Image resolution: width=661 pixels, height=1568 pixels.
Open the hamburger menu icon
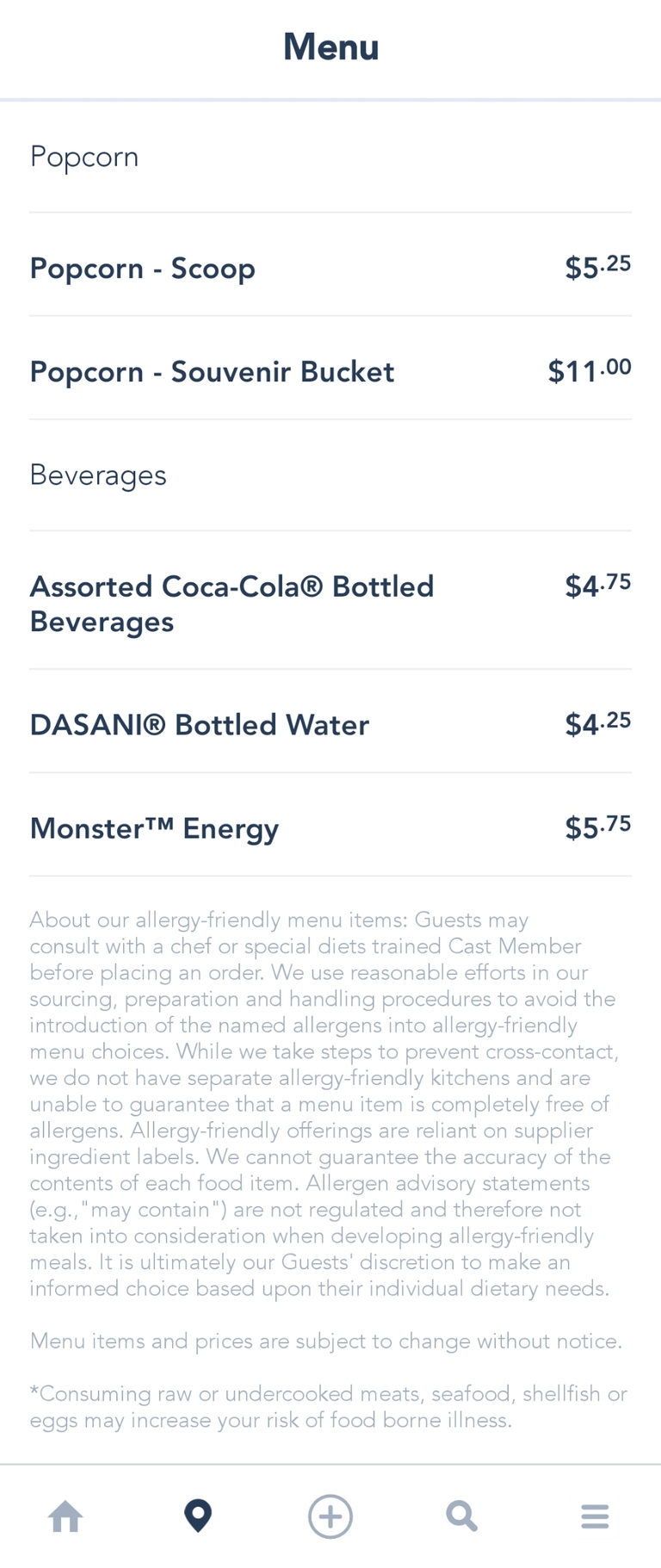point(595,1516)
